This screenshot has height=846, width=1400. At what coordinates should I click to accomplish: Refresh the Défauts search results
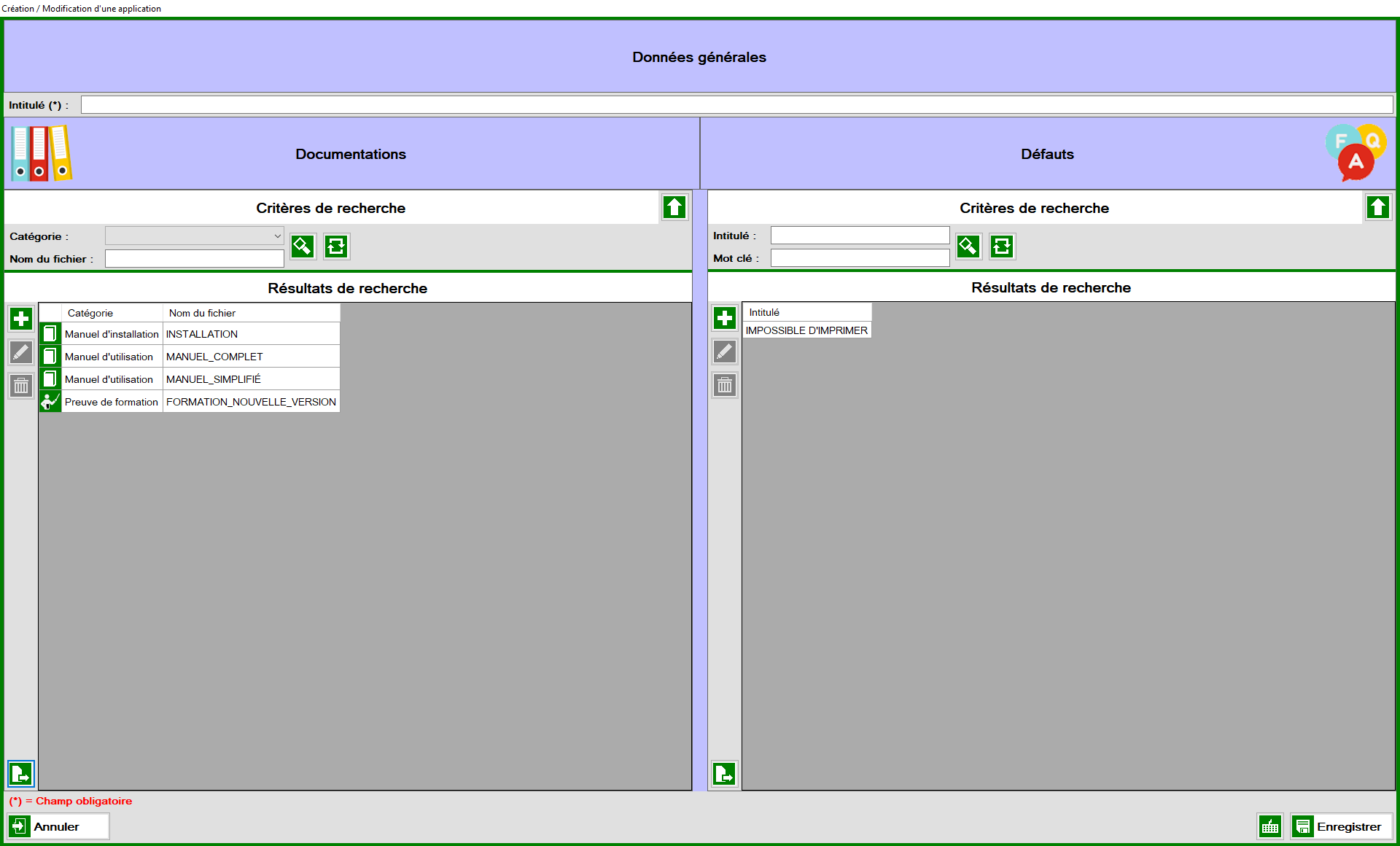(1002, 247)
